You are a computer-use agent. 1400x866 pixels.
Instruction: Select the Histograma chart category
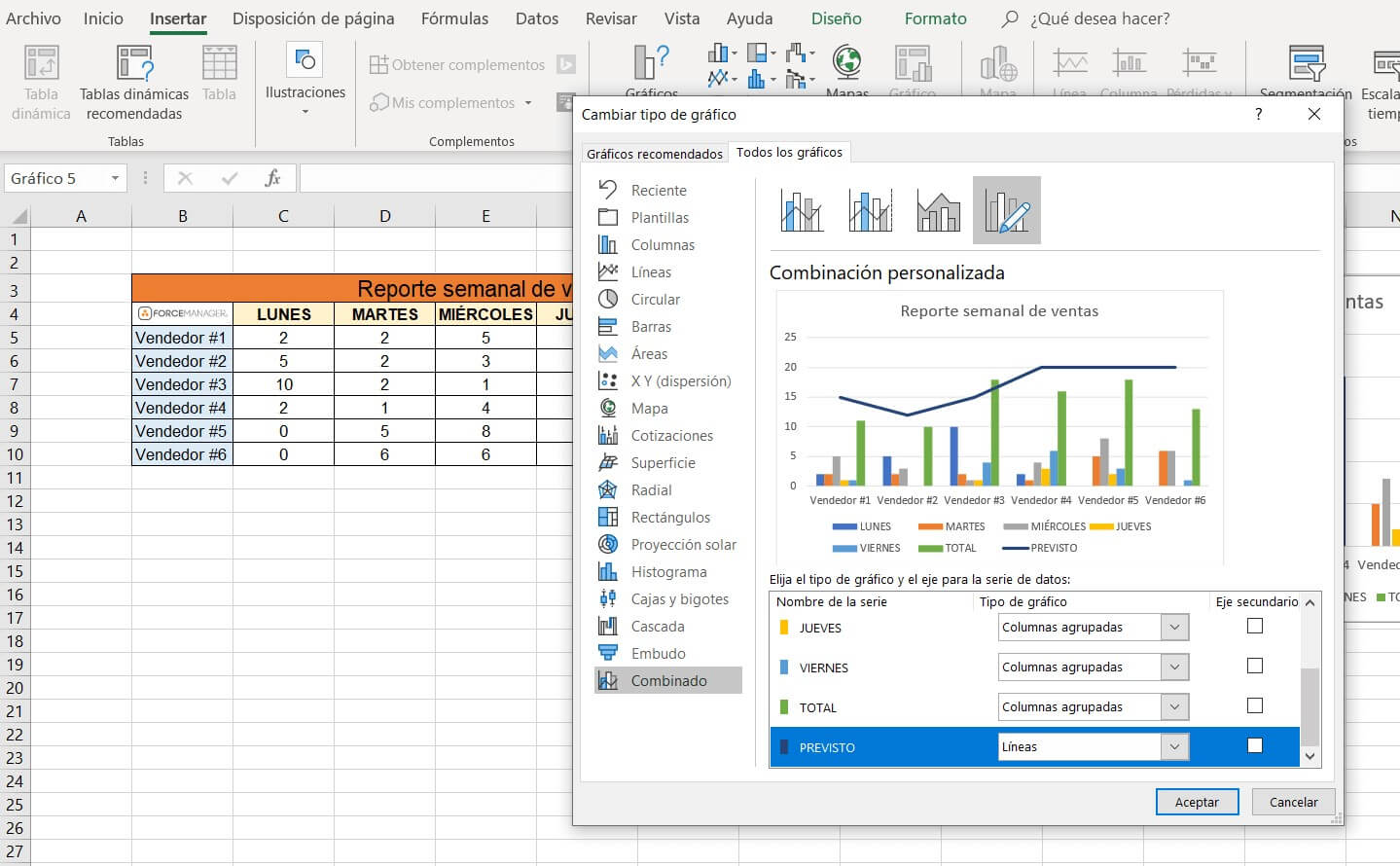point(668,572)
